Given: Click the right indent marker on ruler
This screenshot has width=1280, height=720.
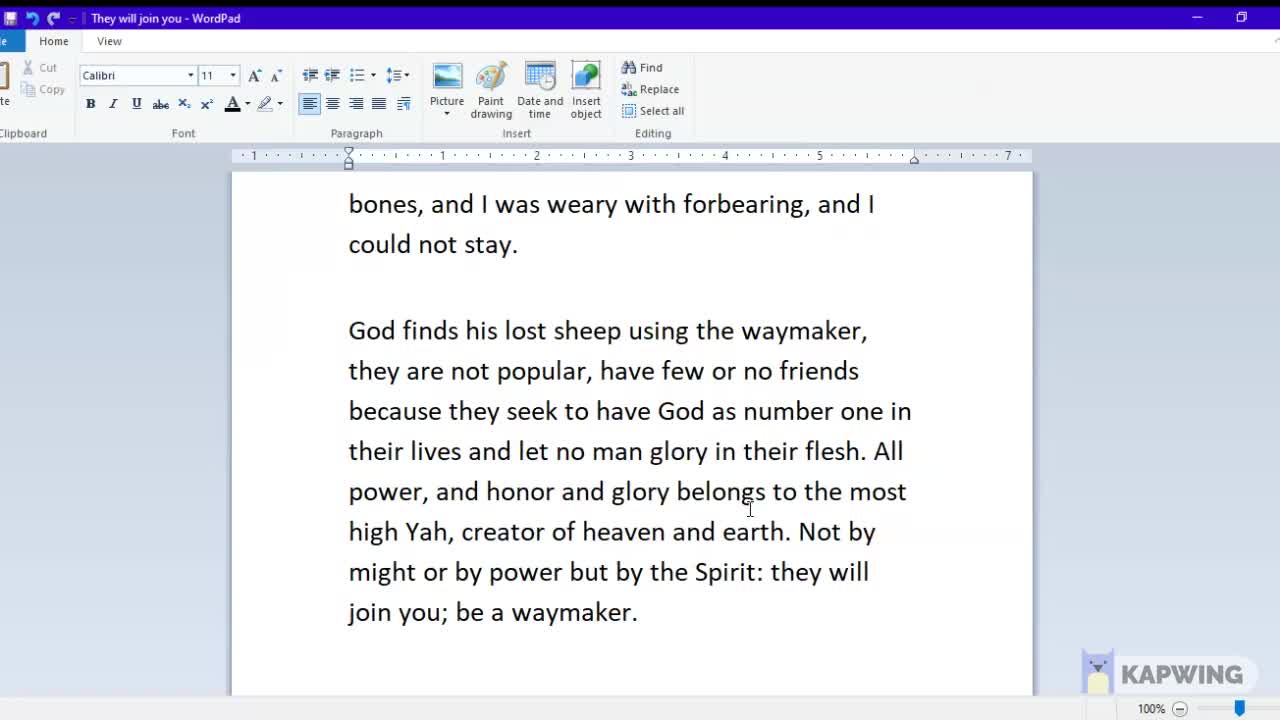Looking at the screenshot, I should click(914, 159).
